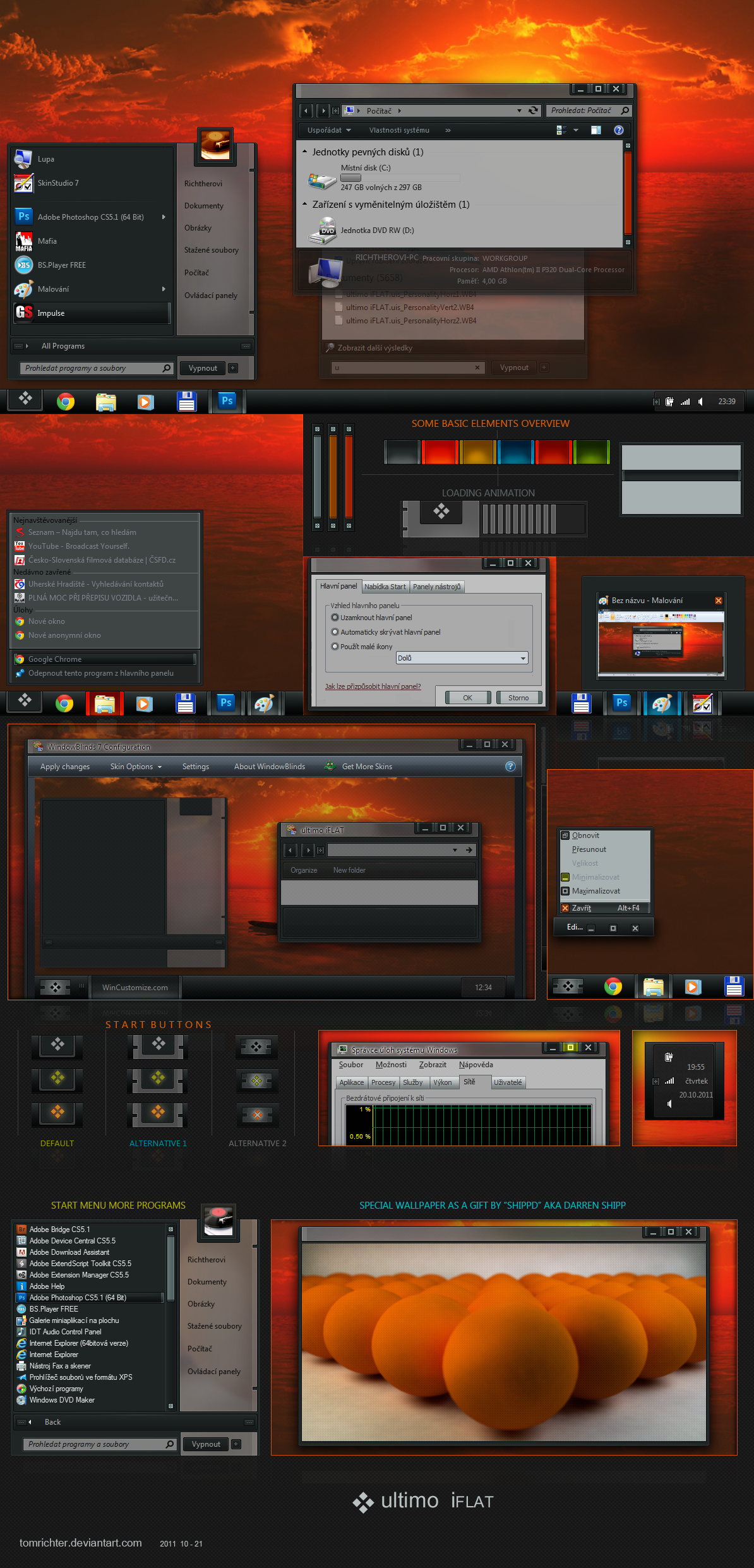The height and width of the screenshot is (1568, 754).
Task: Show hidden tray icons beside the 23:39 clock
Action: 655,402
